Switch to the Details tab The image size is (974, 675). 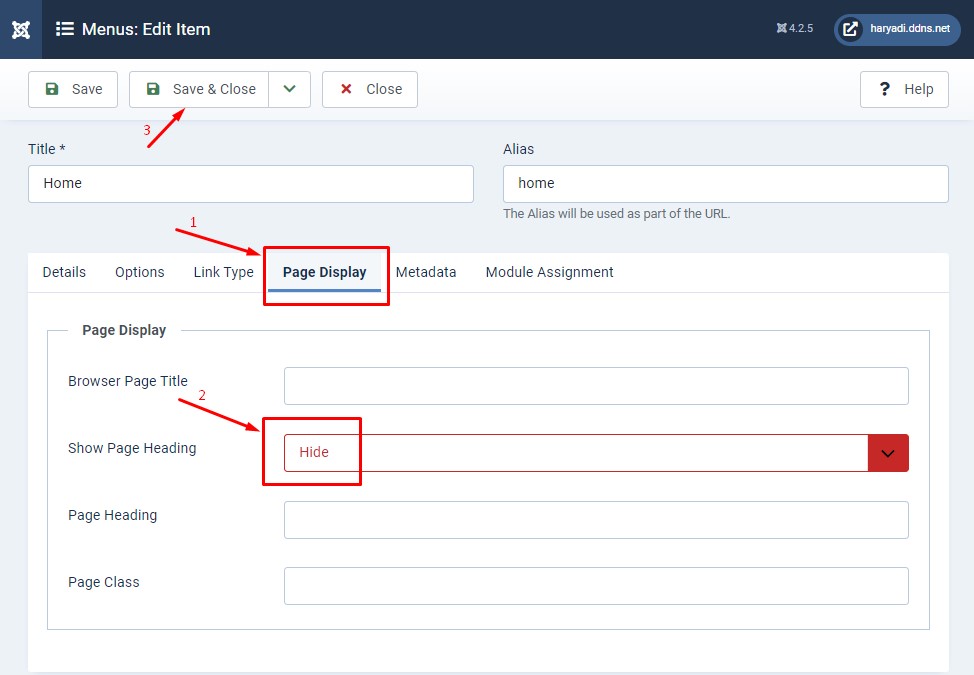coord(64,272)
